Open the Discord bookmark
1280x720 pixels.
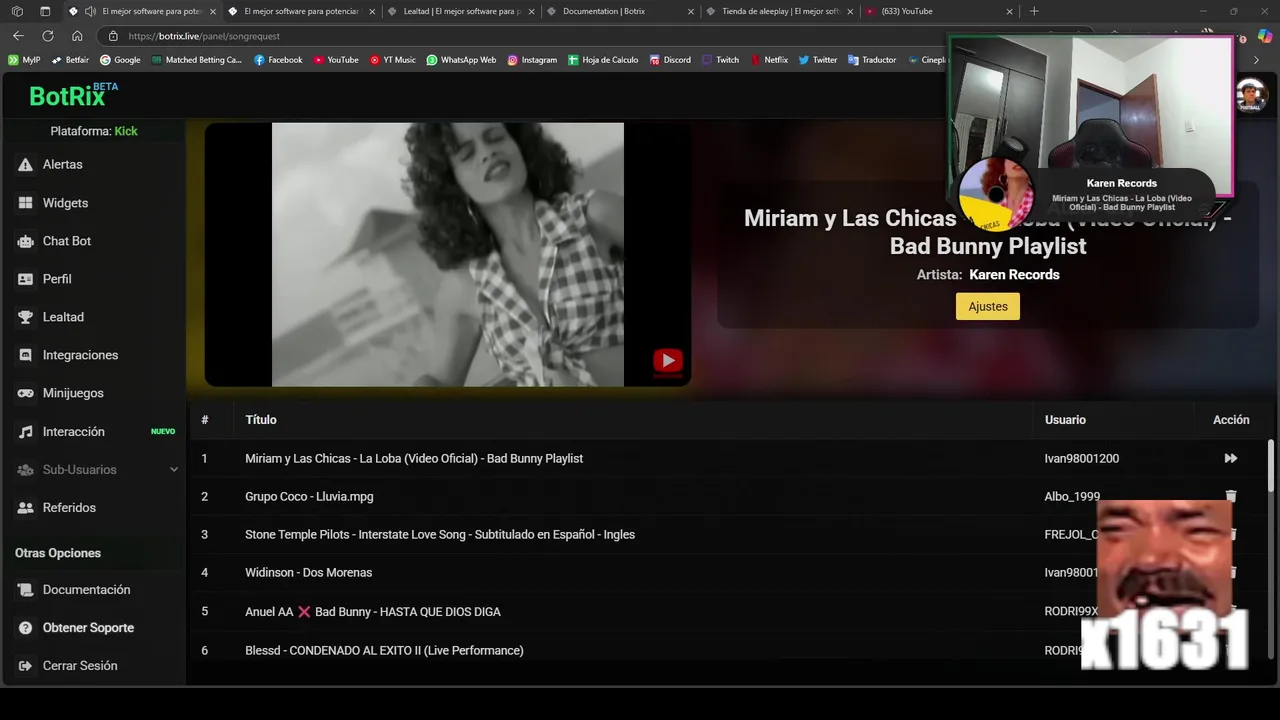tap(670, 60)
